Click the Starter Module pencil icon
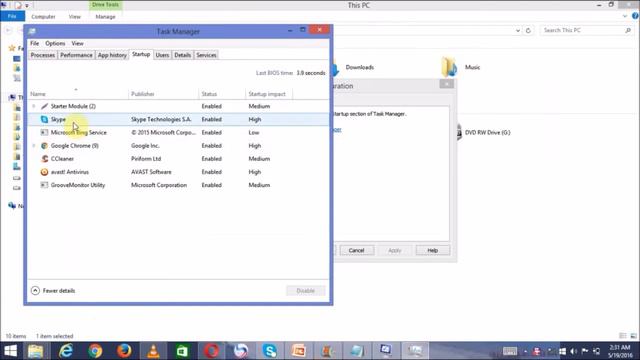The width and height of the screenshot is (640, 360). point(44,106)
